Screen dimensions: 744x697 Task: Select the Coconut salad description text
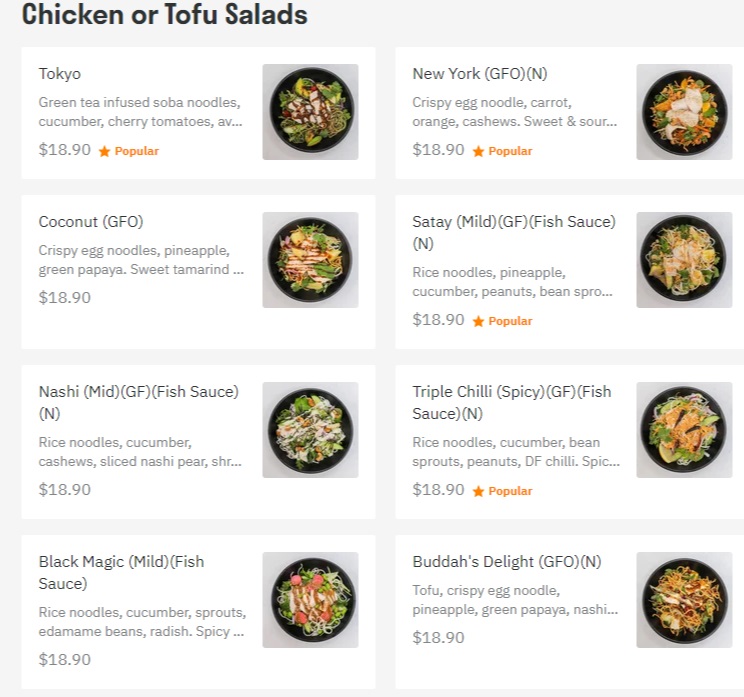click(141, 260)
